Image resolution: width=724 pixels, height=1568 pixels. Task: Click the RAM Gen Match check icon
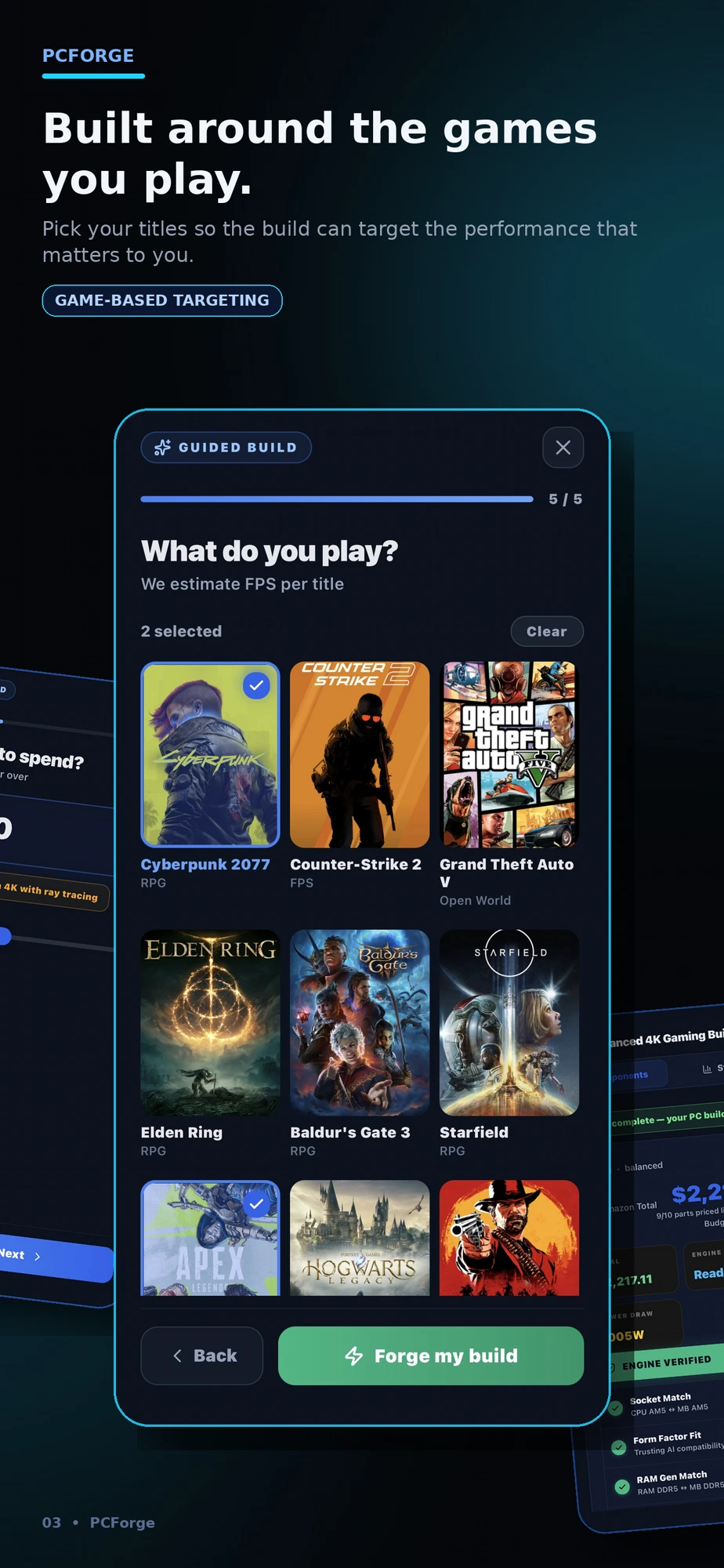(x=622, y=1486)
